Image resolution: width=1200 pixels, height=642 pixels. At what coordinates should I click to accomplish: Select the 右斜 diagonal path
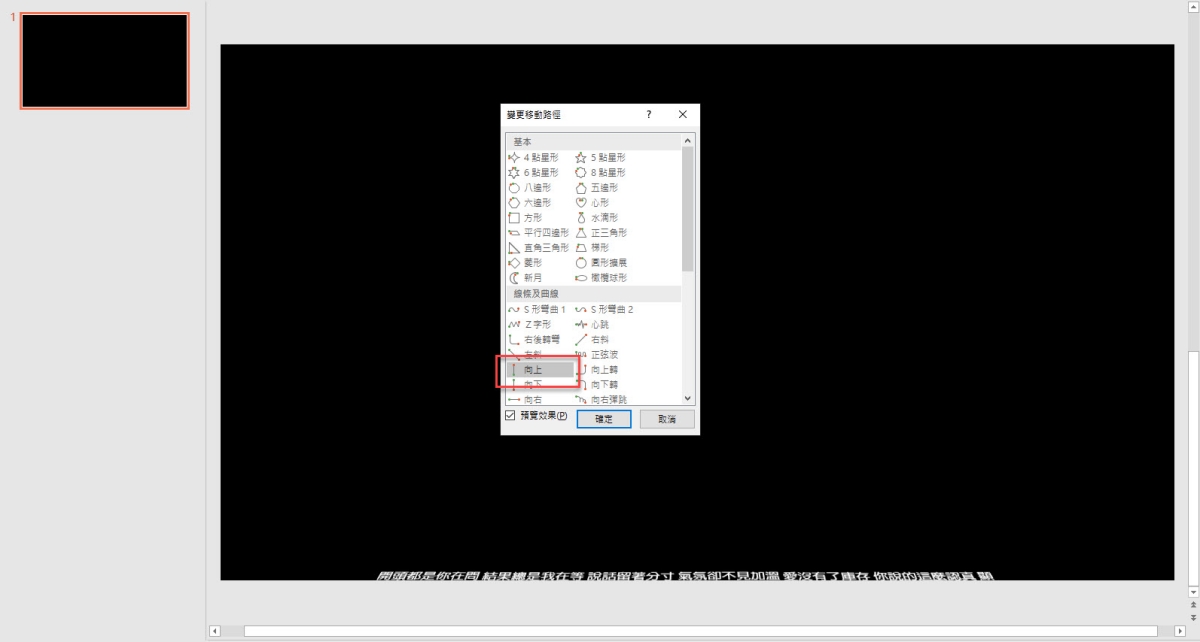[591, 340]
